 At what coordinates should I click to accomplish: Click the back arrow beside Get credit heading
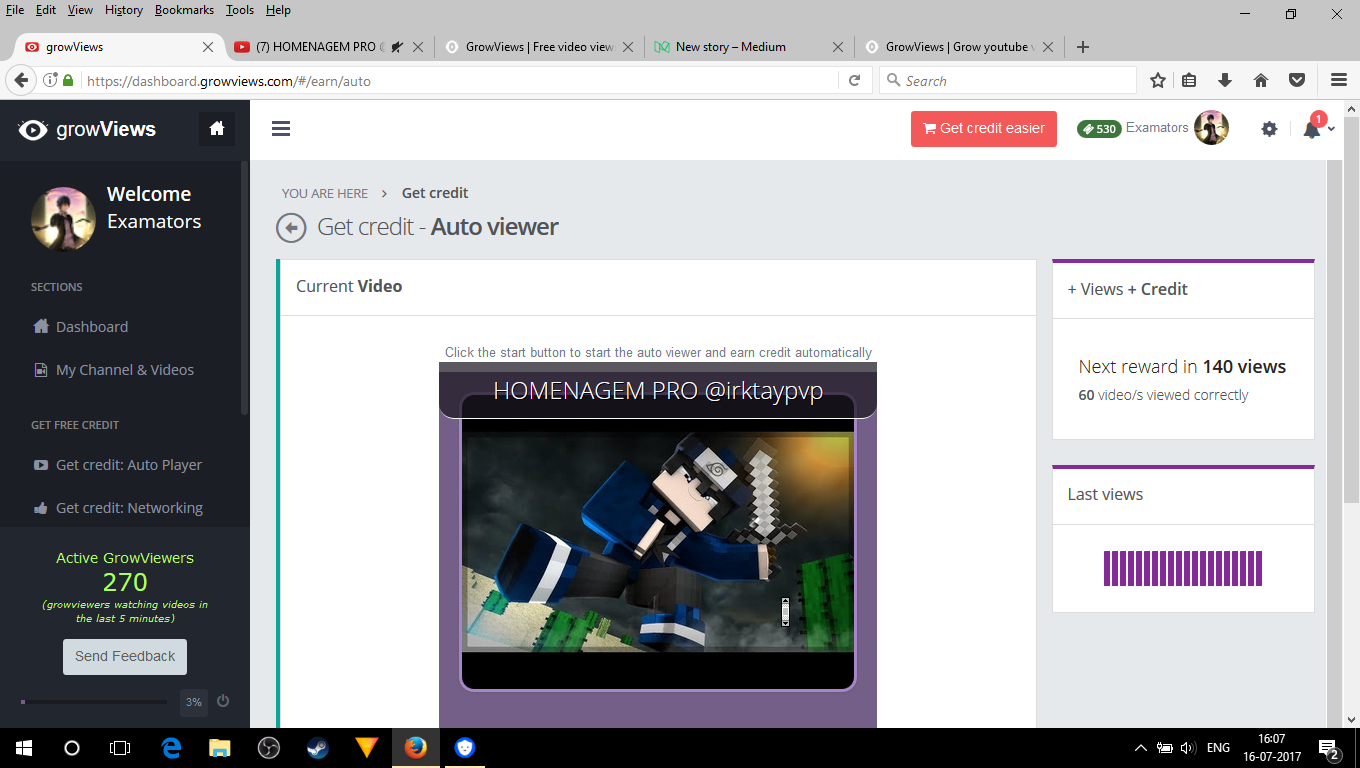[x=291, y=228]
